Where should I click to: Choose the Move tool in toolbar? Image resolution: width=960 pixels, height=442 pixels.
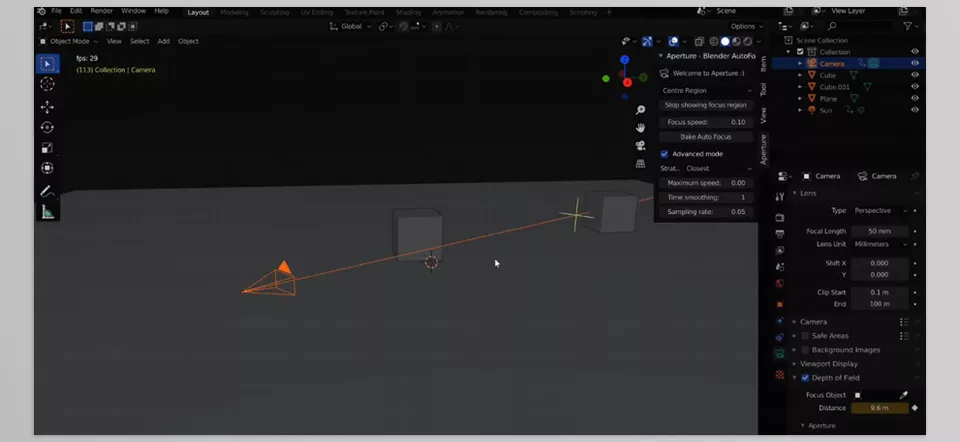pos(48,107)
